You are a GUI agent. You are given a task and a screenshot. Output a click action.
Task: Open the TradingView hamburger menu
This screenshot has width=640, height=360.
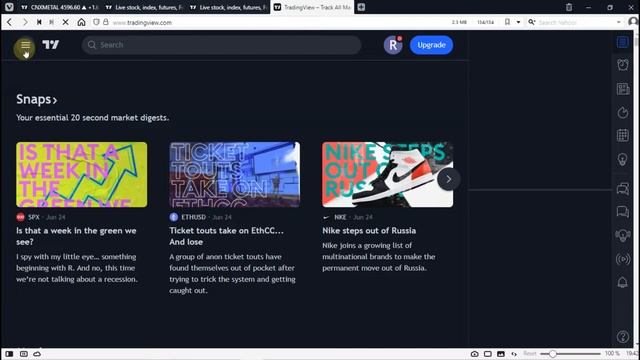[25, 46]
